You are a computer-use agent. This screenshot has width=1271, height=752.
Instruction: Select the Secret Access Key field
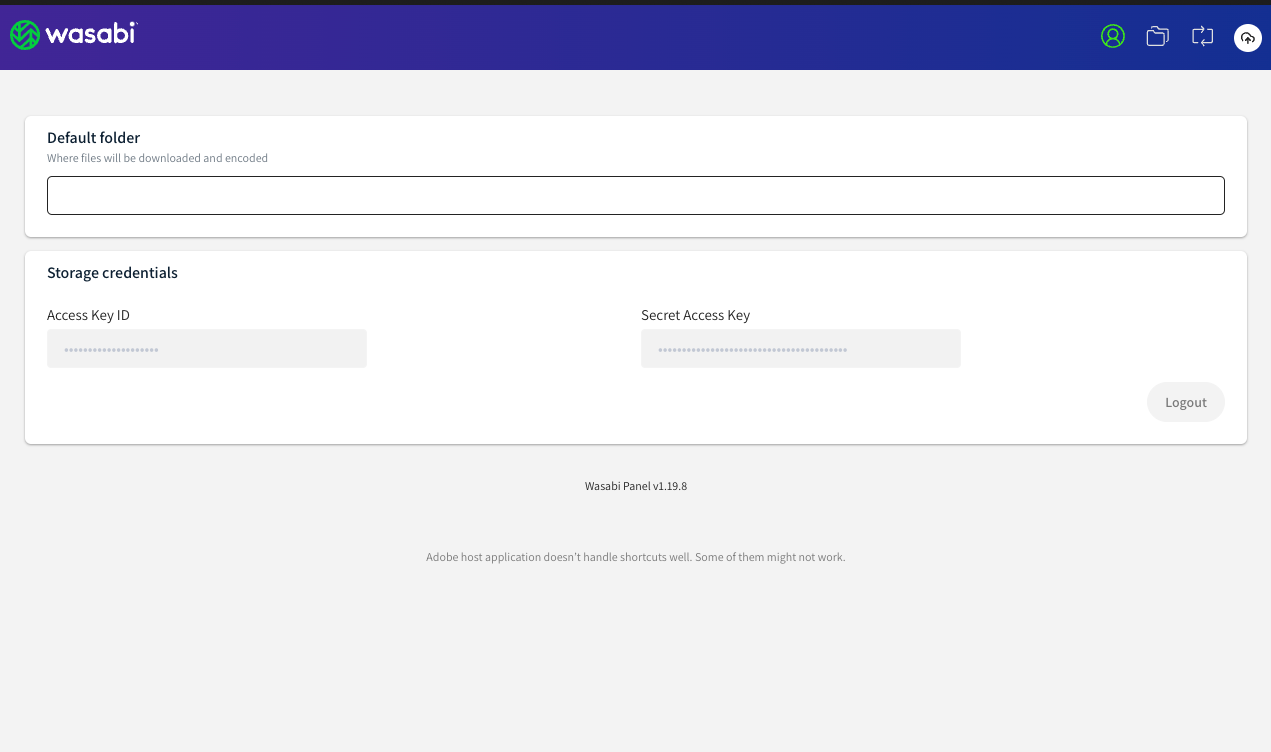click(800, 348)
